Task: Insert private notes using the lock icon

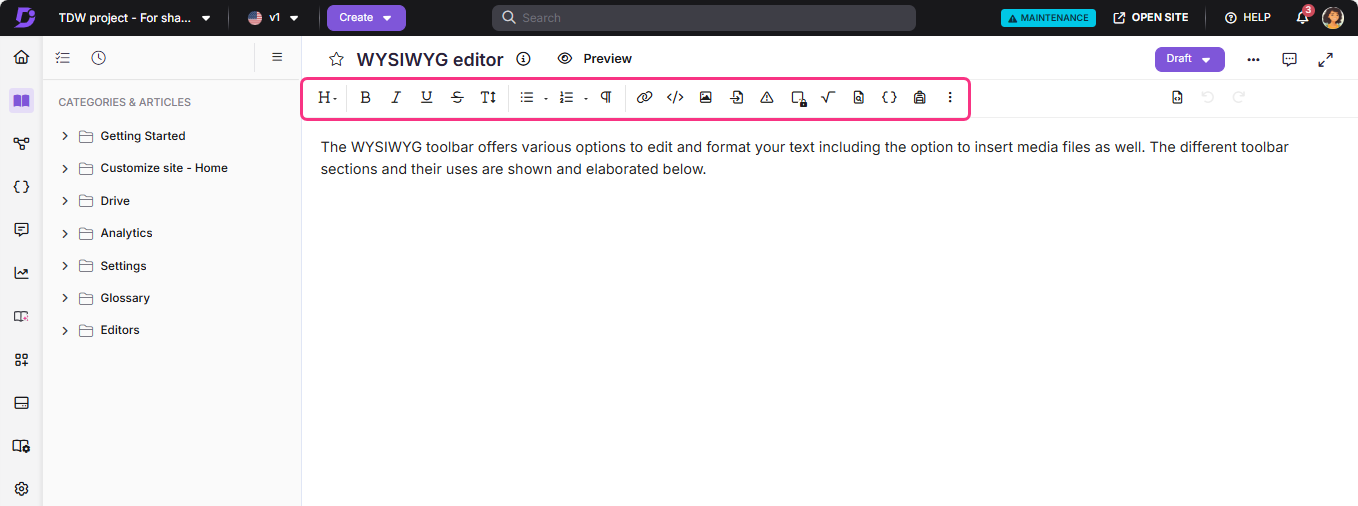Action: (798, 98)
